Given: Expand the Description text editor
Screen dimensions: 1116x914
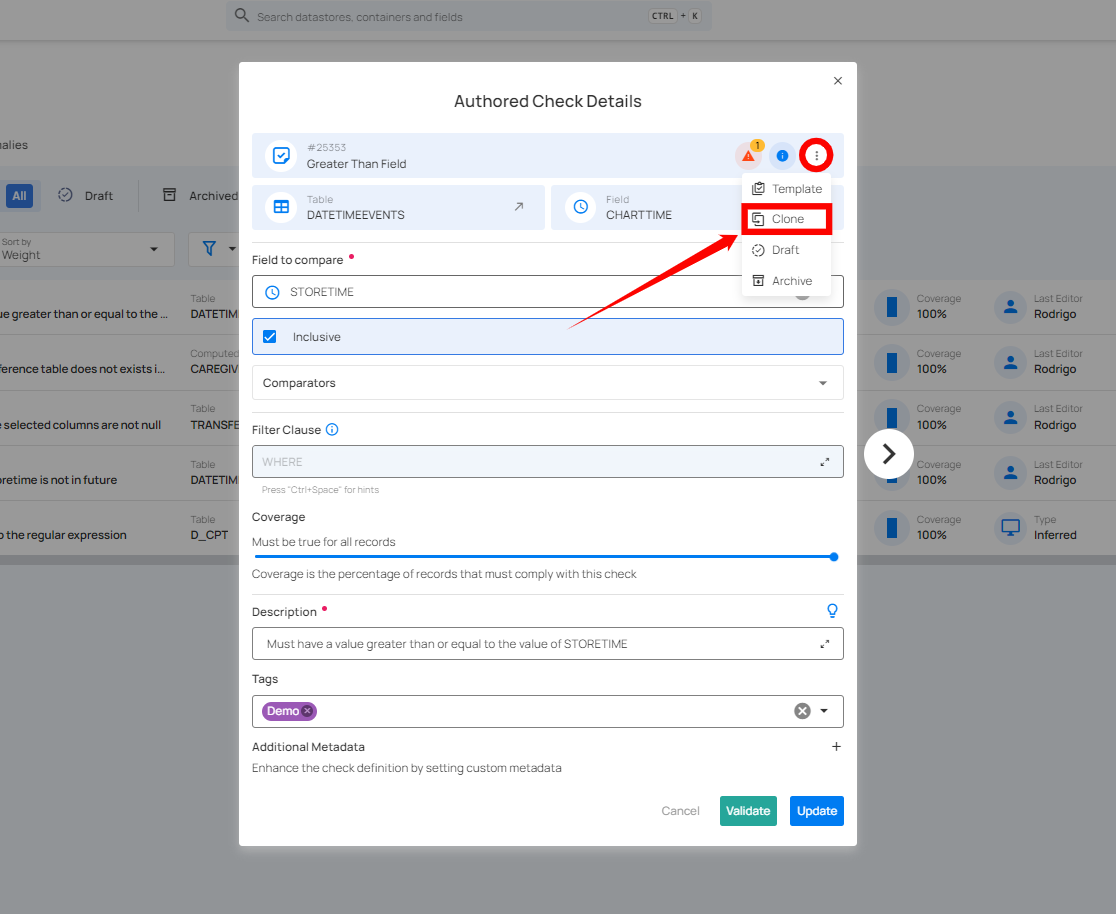Looking at the screenshot, I should pyautogui.click(x=824, y=644).
